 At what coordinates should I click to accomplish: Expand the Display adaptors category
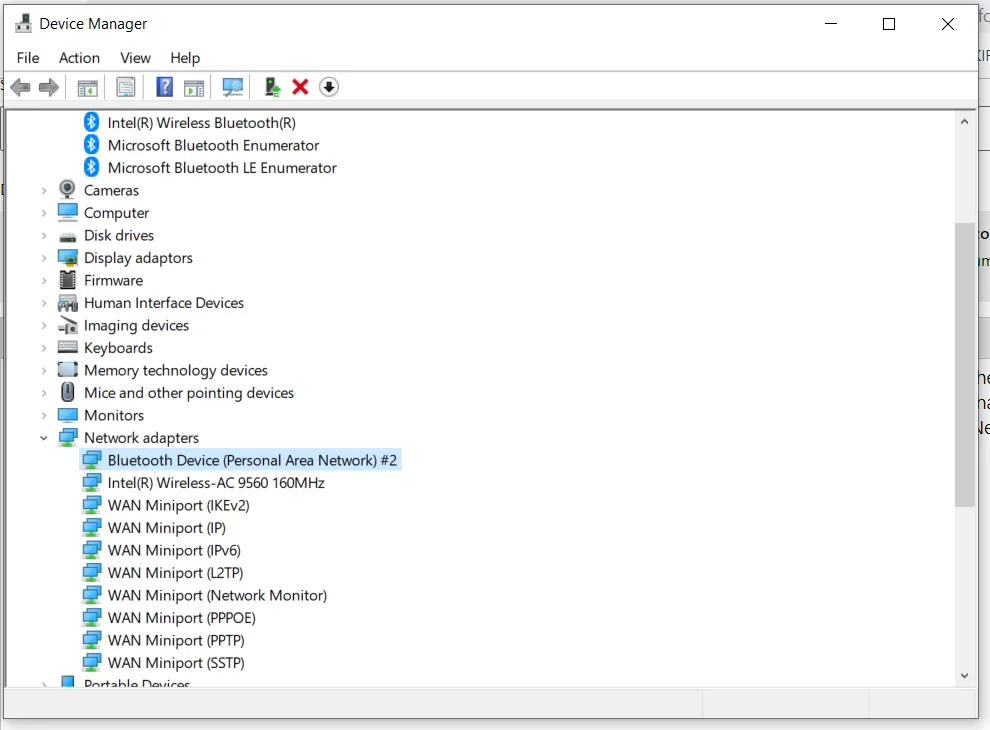tap(44, 258)
